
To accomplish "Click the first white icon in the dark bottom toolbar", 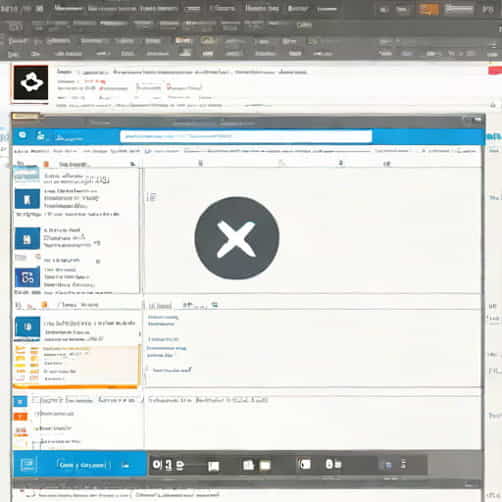I will coord(157,464).
